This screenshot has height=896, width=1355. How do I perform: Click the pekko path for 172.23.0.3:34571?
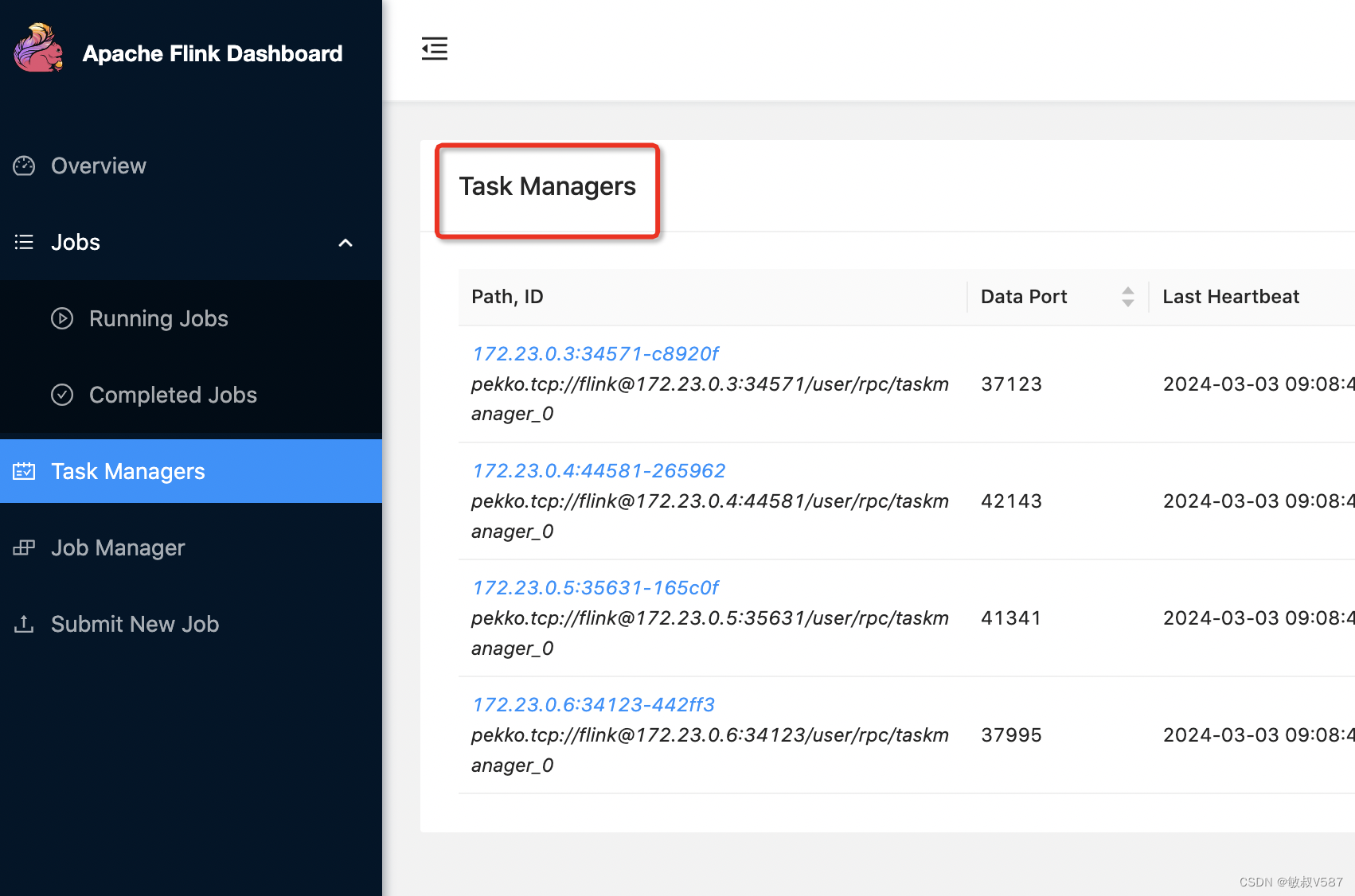(710, 399)
